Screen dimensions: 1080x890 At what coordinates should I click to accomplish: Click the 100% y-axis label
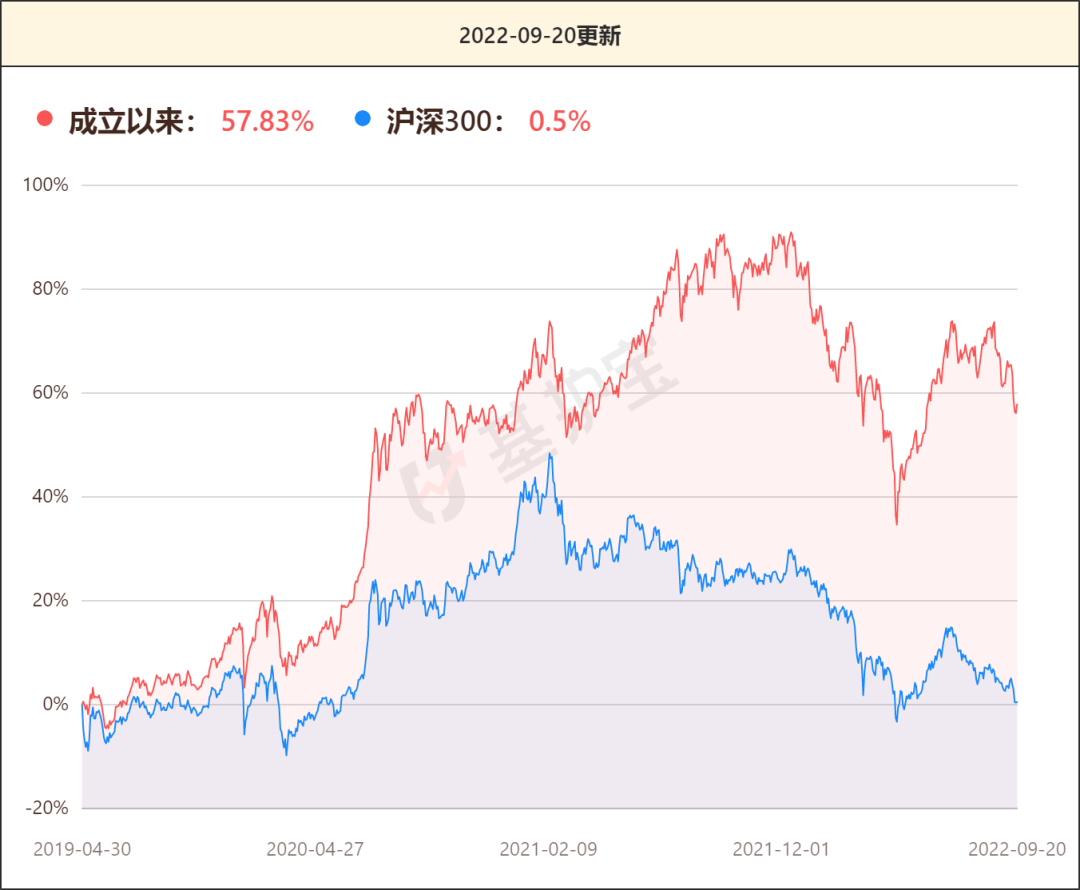[x=45, y=185]
